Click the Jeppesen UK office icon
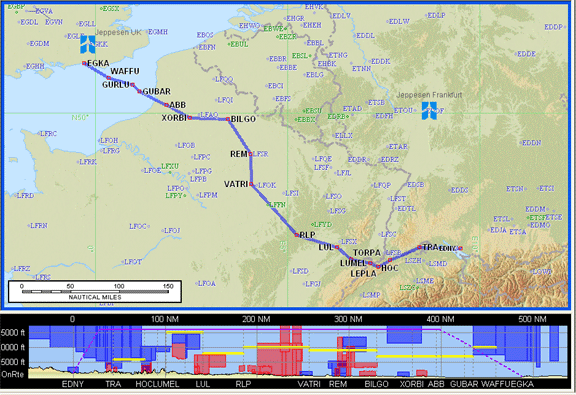Viewport: 576px width, 395px height. tap(88, 44)
